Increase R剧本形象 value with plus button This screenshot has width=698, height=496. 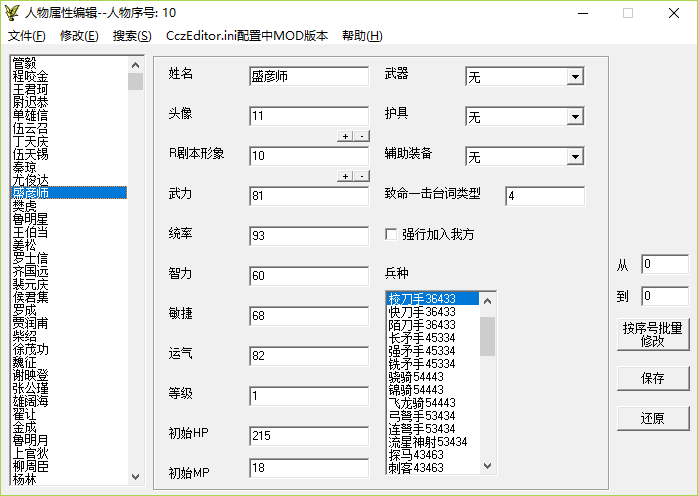point(345,176)
